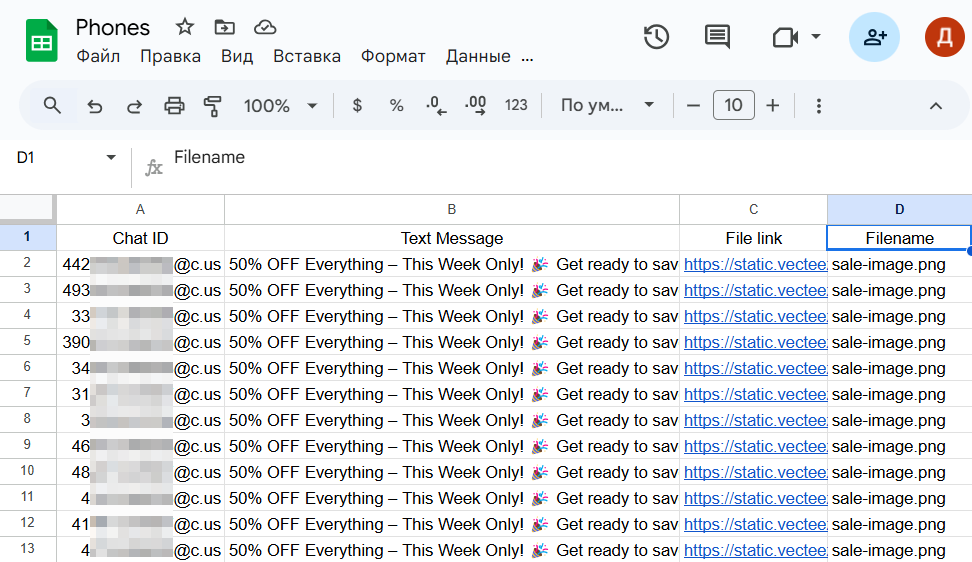The height and width of the screenshot is (562, 972).
Task: Open the static.vecteezy link in row 2
Action: point(755,265)
